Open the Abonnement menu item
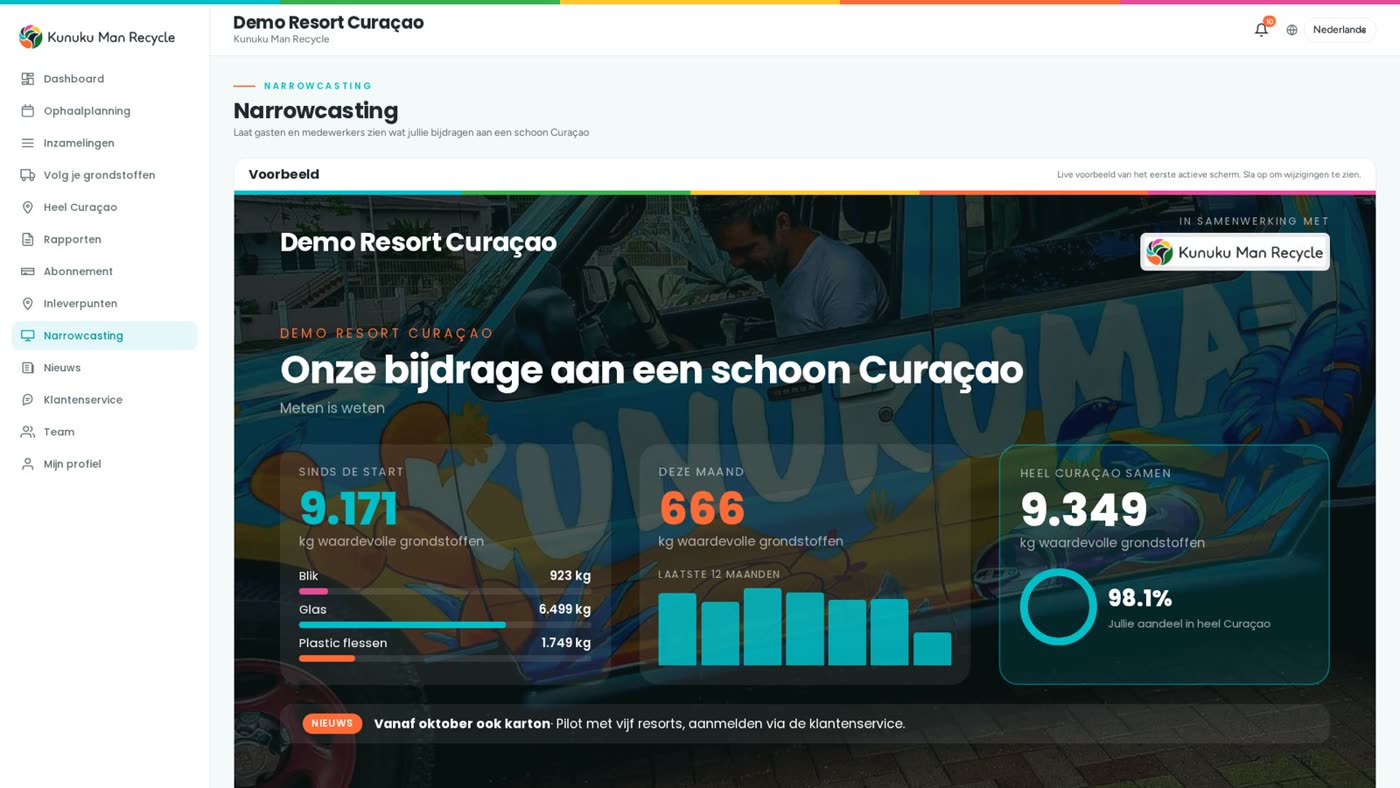Image resolution: width=1400 pixels, height=788 pixels. pos(105,271)
